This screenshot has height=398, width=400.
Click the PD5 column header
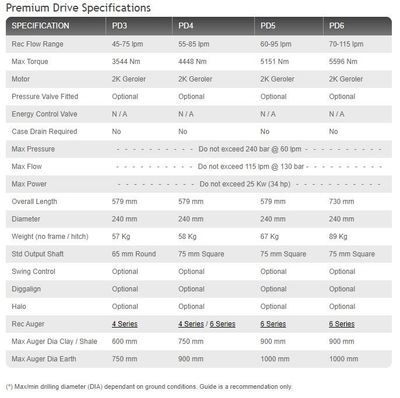(268, 26)
